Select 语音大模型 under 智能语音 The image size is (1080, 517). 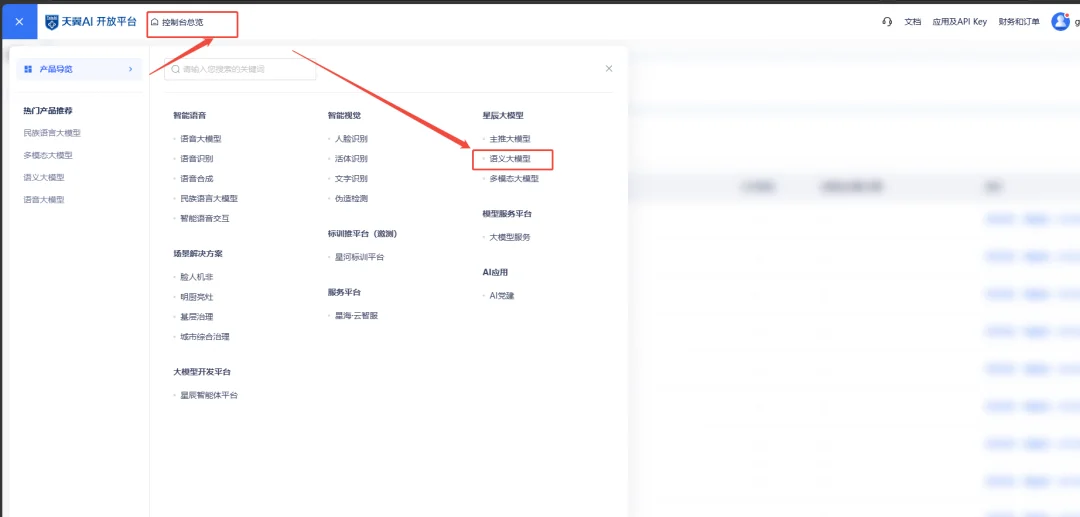[200, 138]
